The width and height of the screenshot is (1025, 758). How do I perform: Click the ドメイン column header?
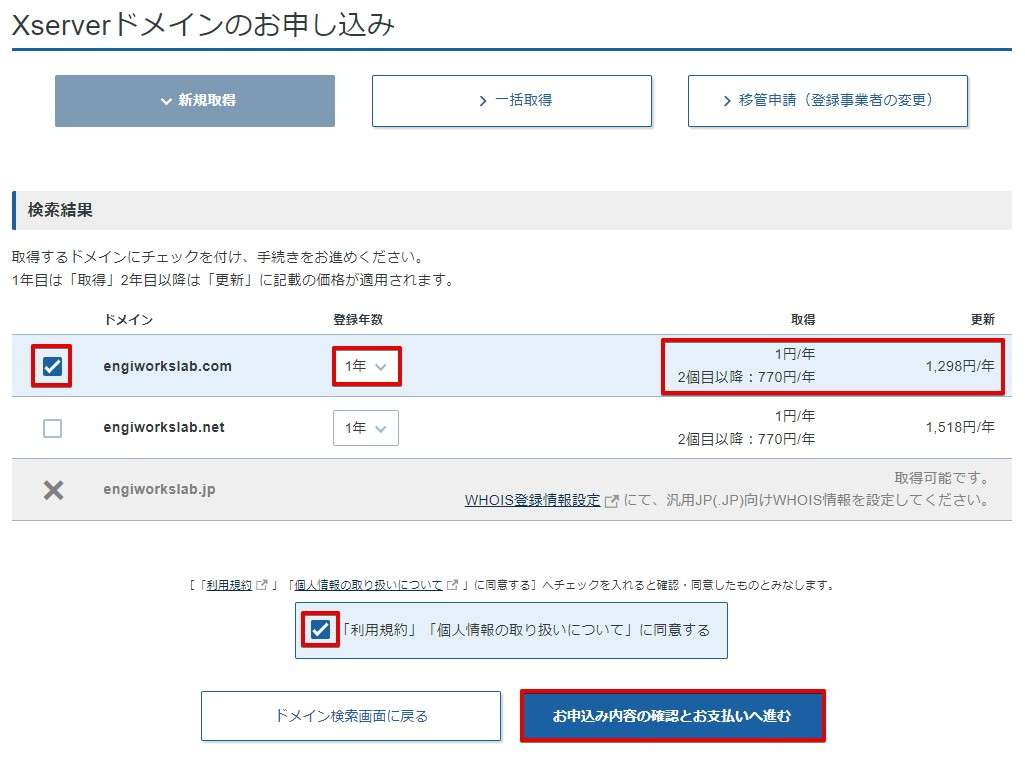[x=128, y=320]
